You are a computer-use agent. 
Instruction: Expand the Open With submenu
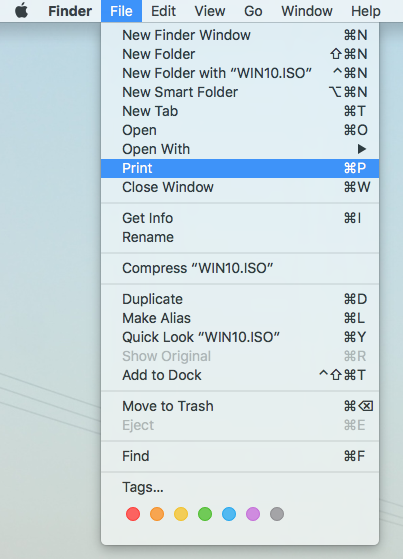(x=240, y=149)
